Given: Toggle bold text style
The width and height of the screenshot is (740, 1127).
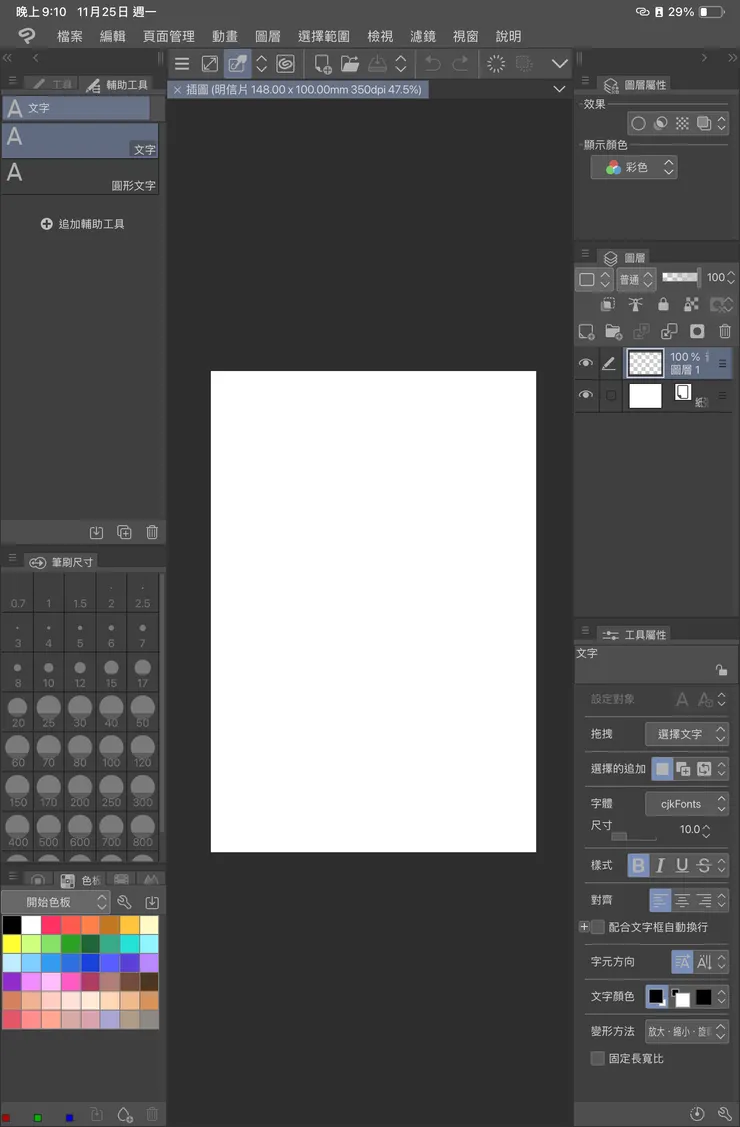Looking at the screenshot, I should pyautogui.click(x=638, y=865).
